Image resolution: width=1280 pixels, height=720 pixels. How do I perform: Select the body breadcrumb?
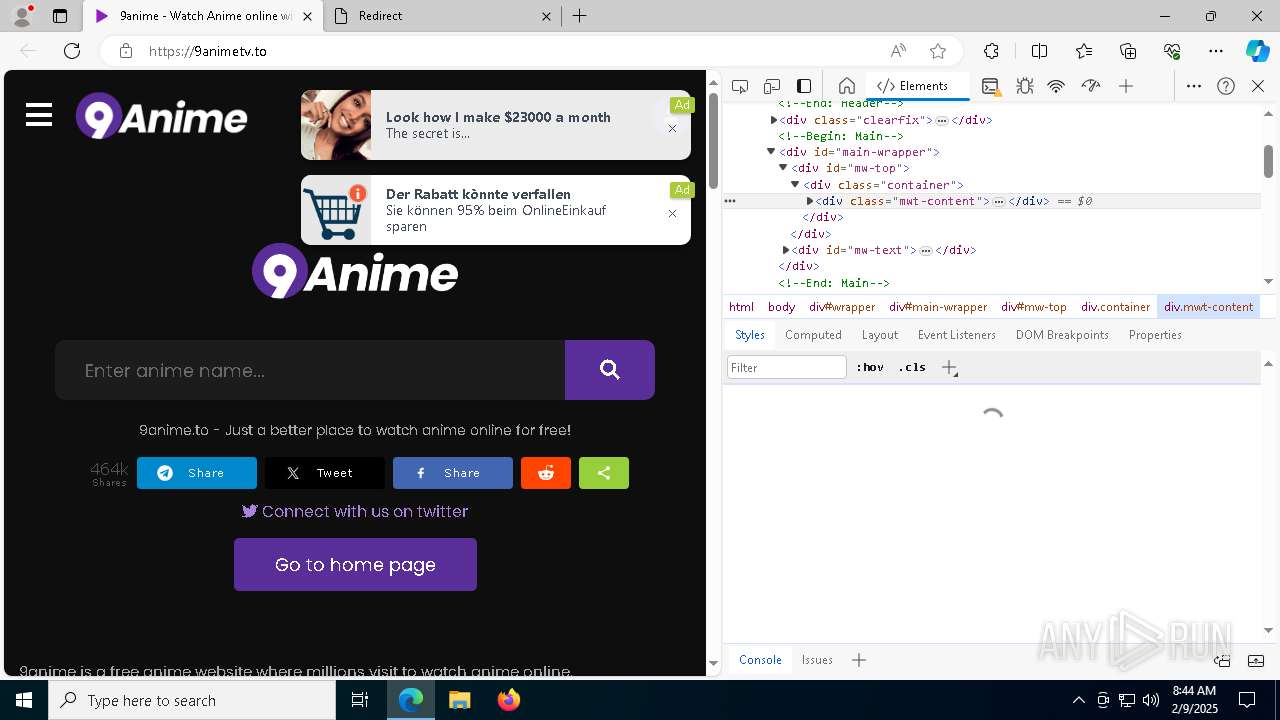click(781, 307)
